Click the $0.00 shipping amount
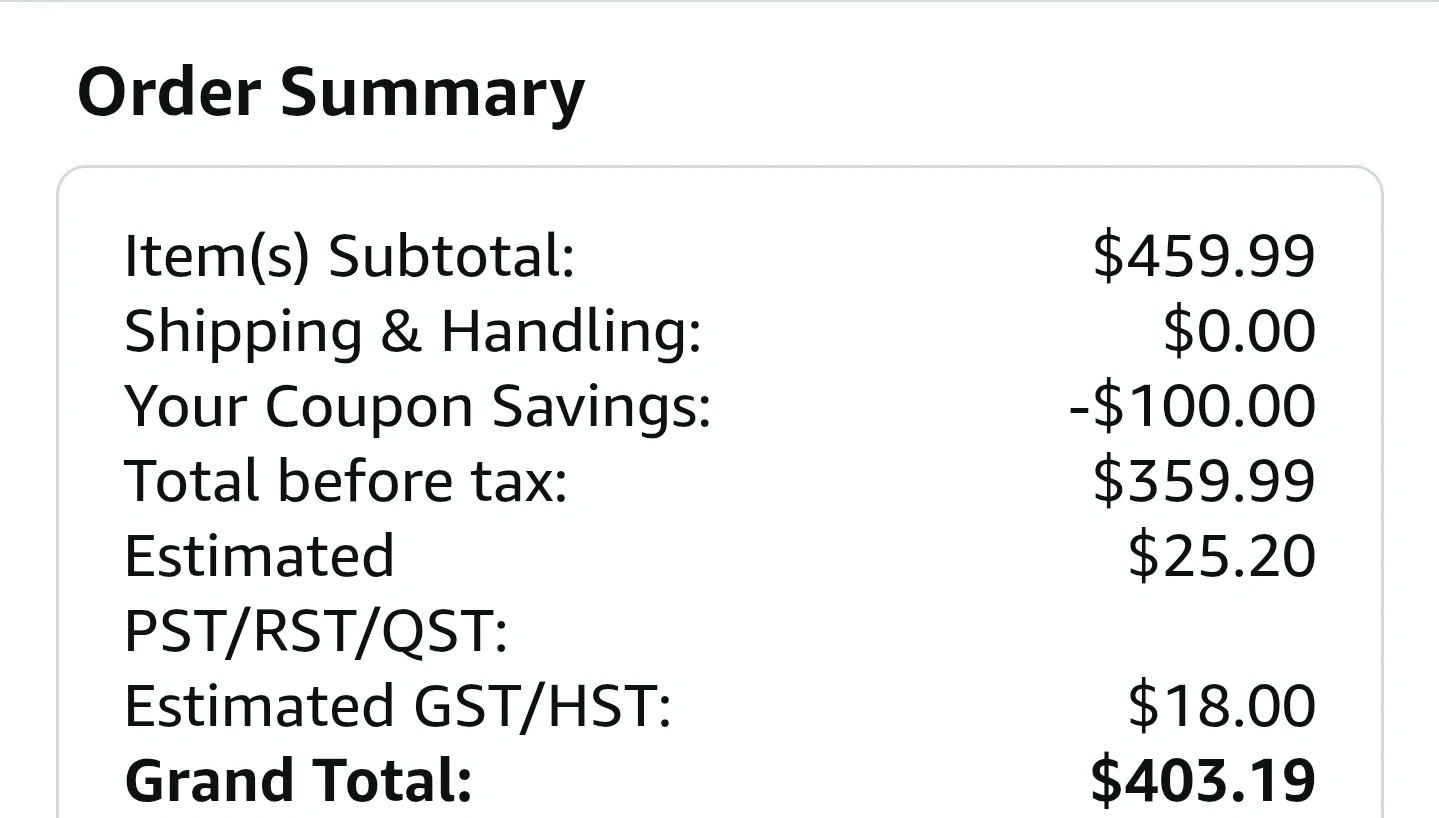Viewport: 1439px width, 818px height. [x=1238, y=331]
